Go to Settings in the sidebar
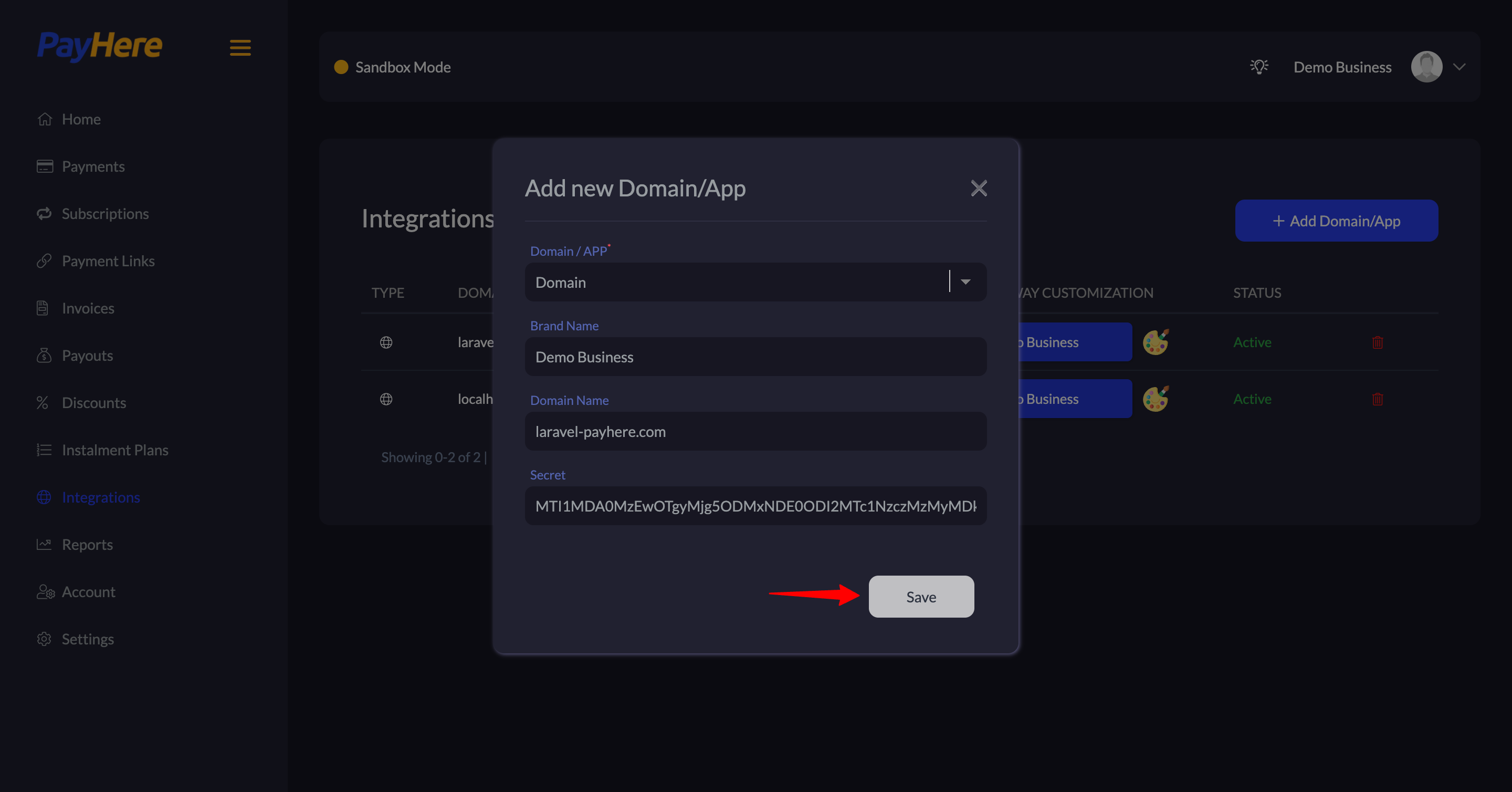The image size is (1512, 792). (x=88, y=639)
